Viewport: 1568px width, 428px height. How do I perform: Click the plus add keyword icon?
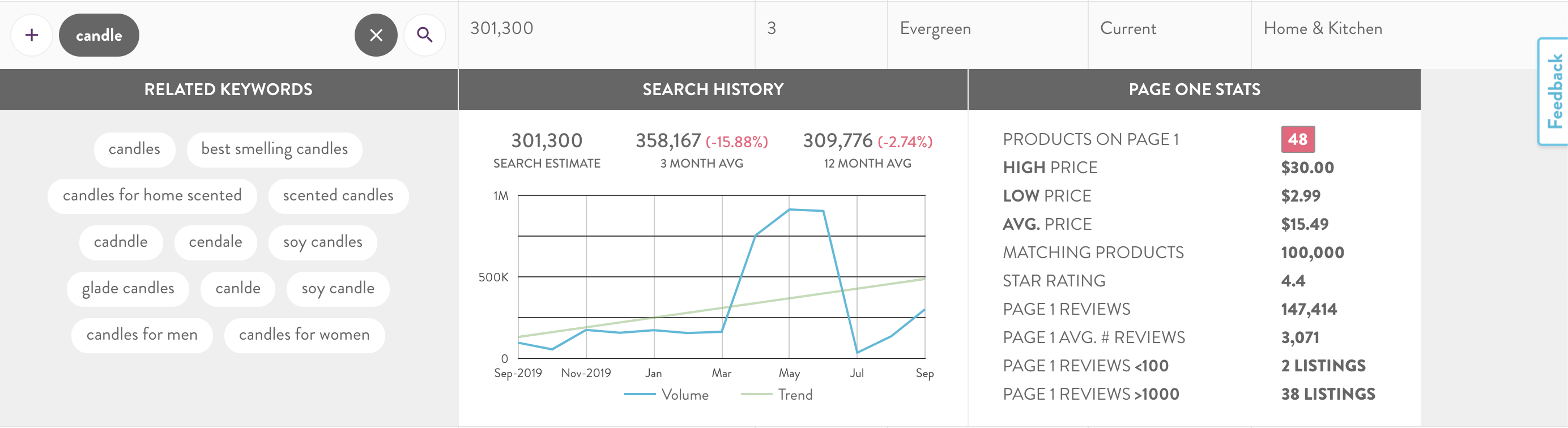pyautogui.click(x=32, y=35)
